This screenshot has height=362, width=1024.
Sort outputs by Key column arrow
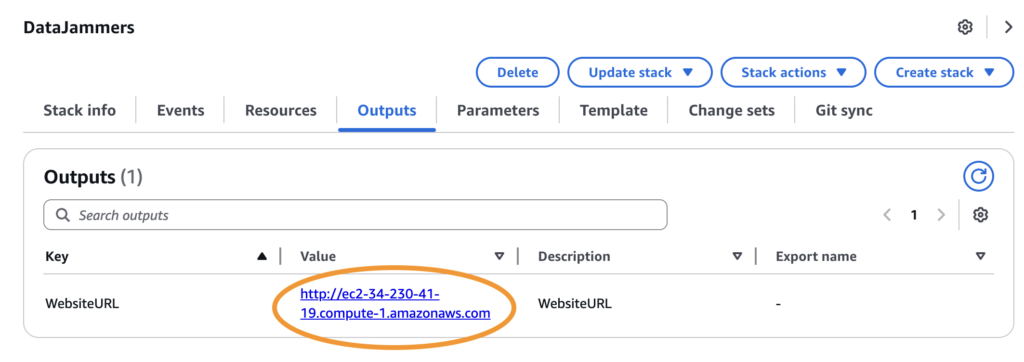[x=262, y=257]
